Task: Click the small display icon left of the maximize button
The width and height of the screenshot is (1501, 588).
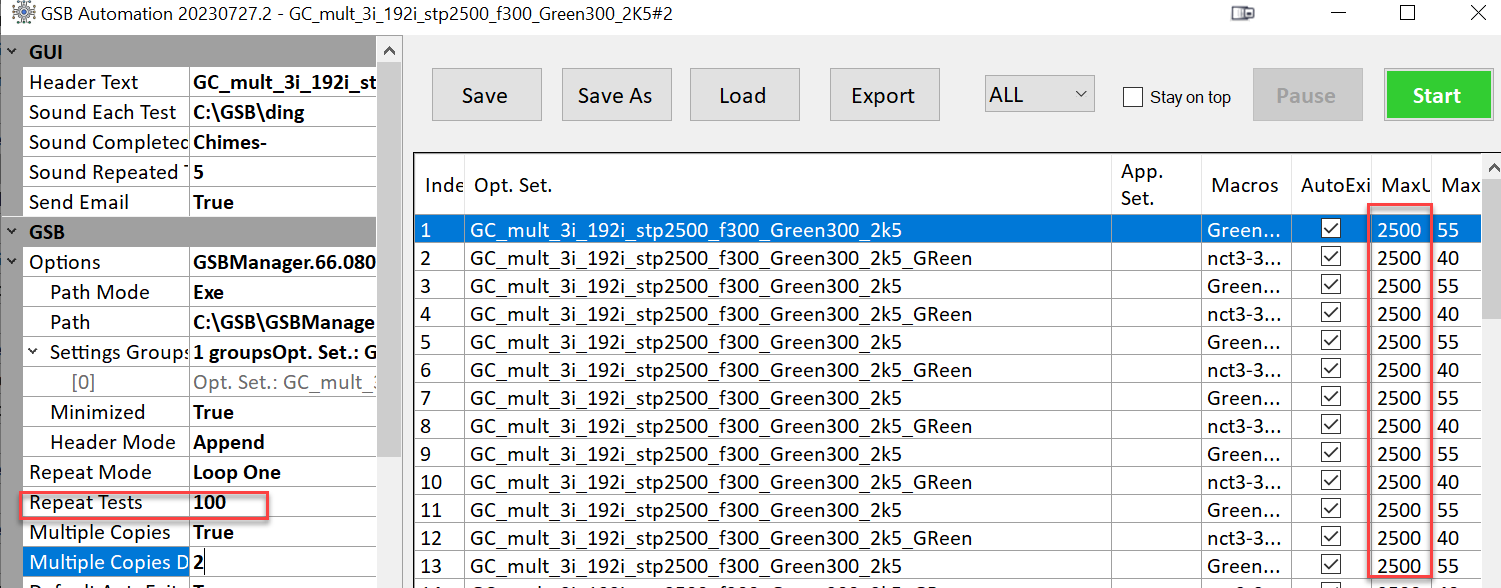Action: pyautogui.click(x=1242, y=14)
